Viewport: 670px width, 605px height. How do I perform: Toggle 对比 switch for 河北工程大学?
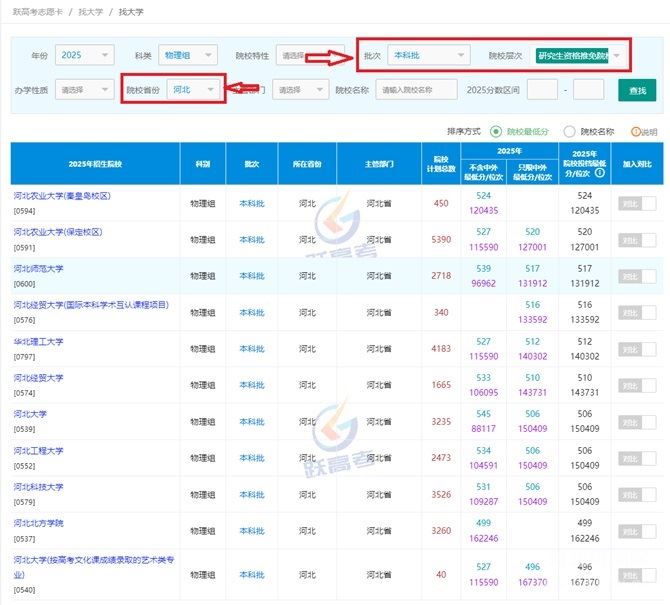[637, 458]
